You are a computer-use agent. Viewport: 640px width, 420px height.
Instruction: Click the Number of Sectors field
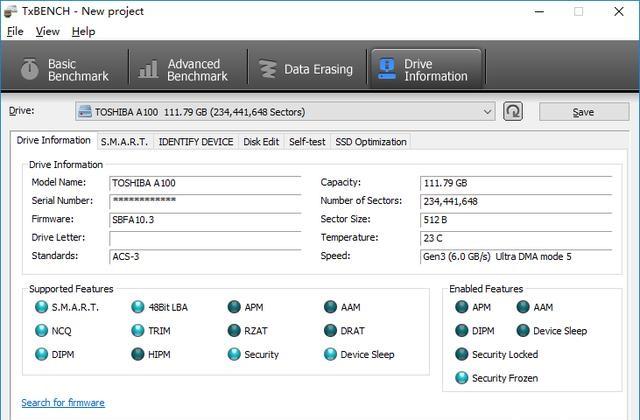tap(516, 201)
